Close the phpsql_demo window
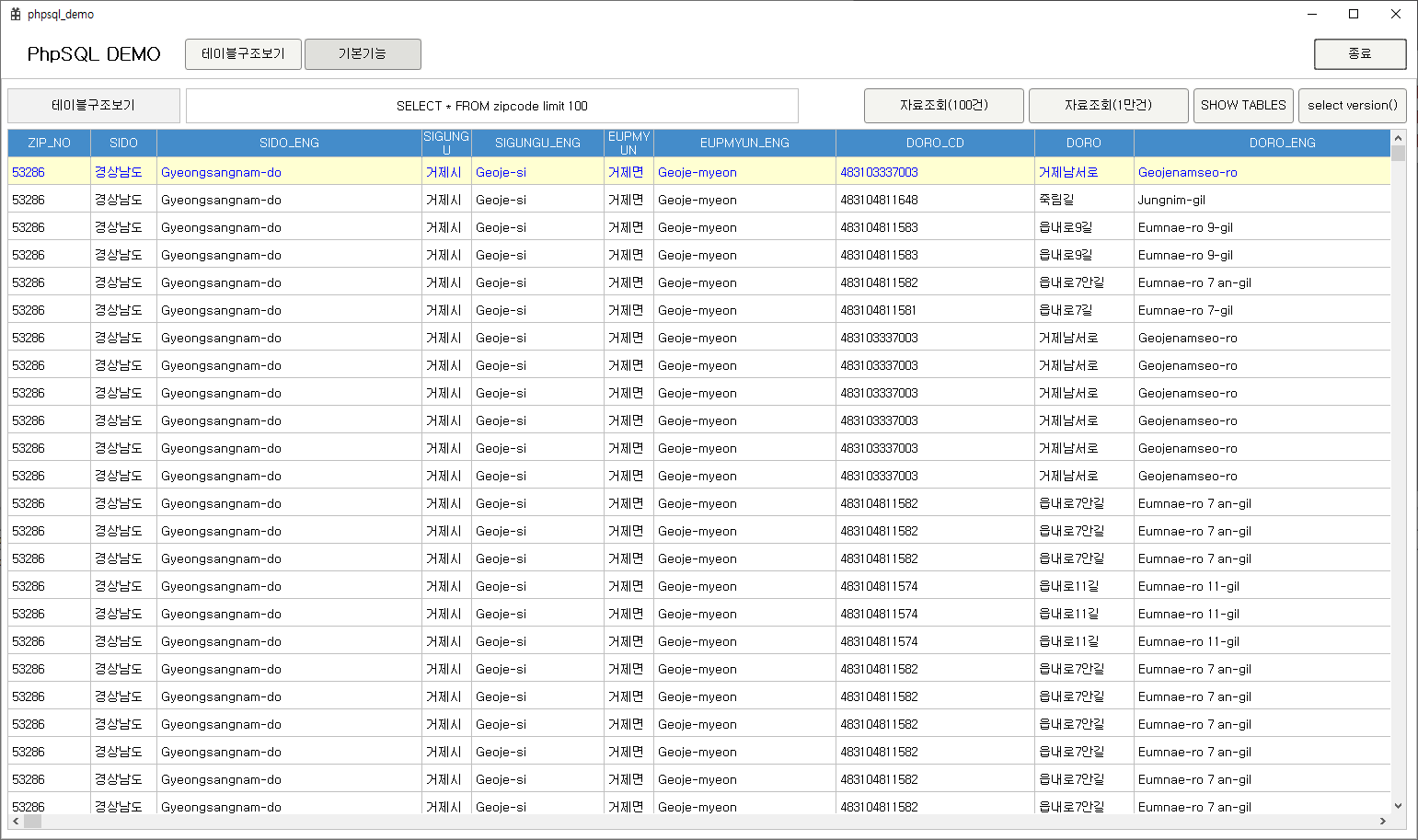 pyautogui.click(x=1396, y=14)
